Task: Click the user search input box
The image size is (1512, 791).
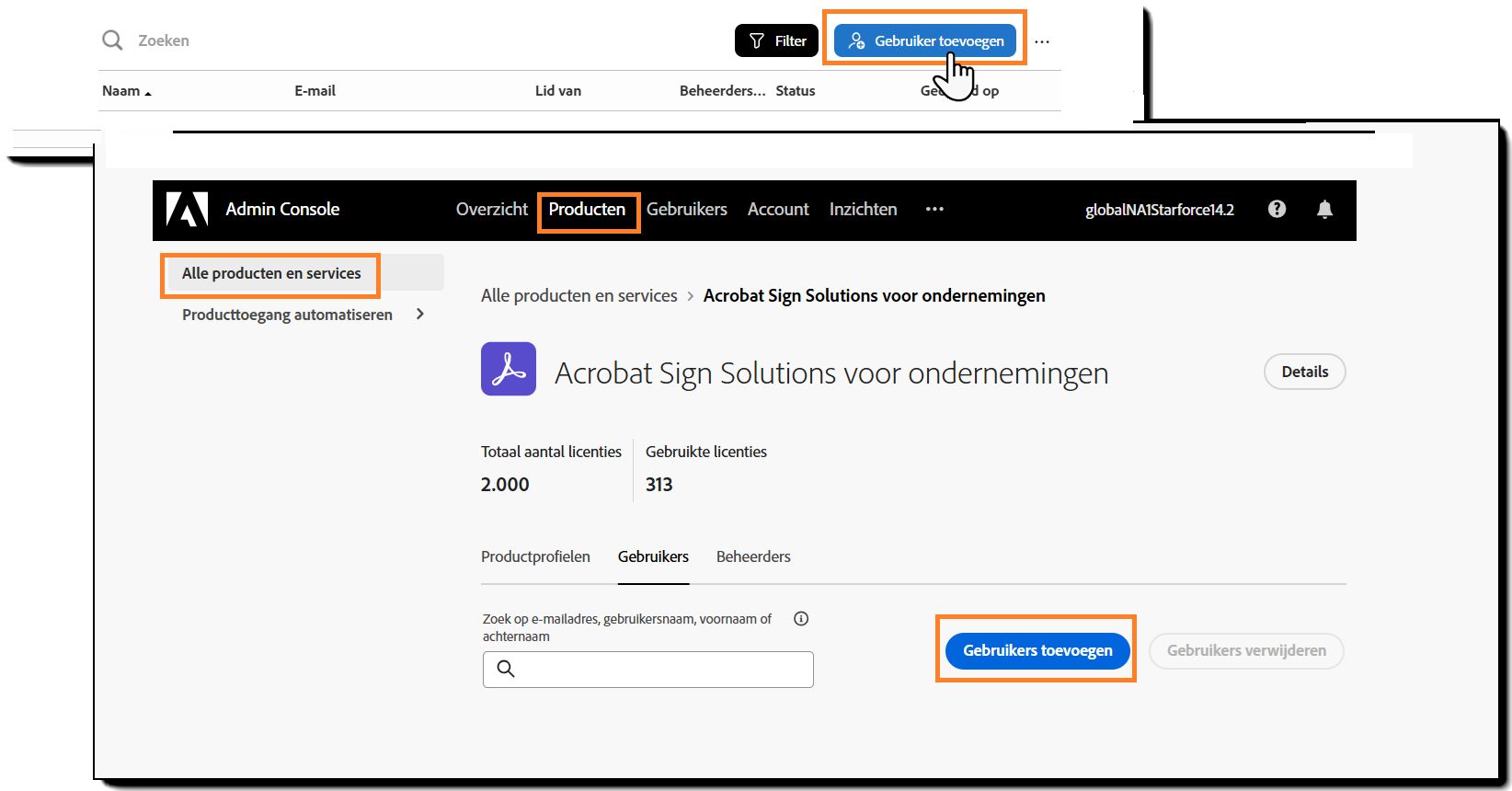Action: pos(648,669)
